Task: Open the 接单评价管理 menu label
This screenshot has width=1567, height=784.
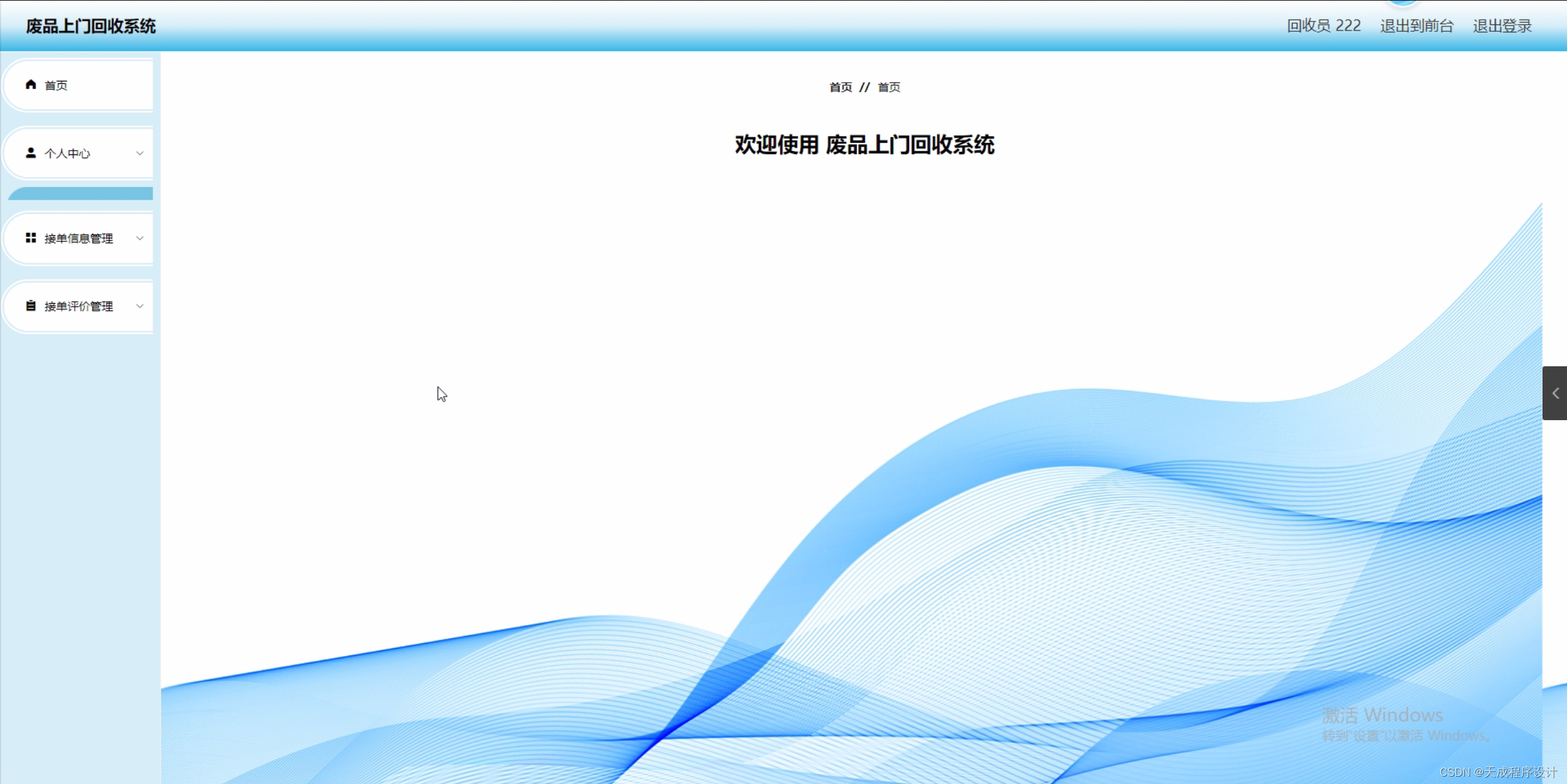Action: pos(78,306)
